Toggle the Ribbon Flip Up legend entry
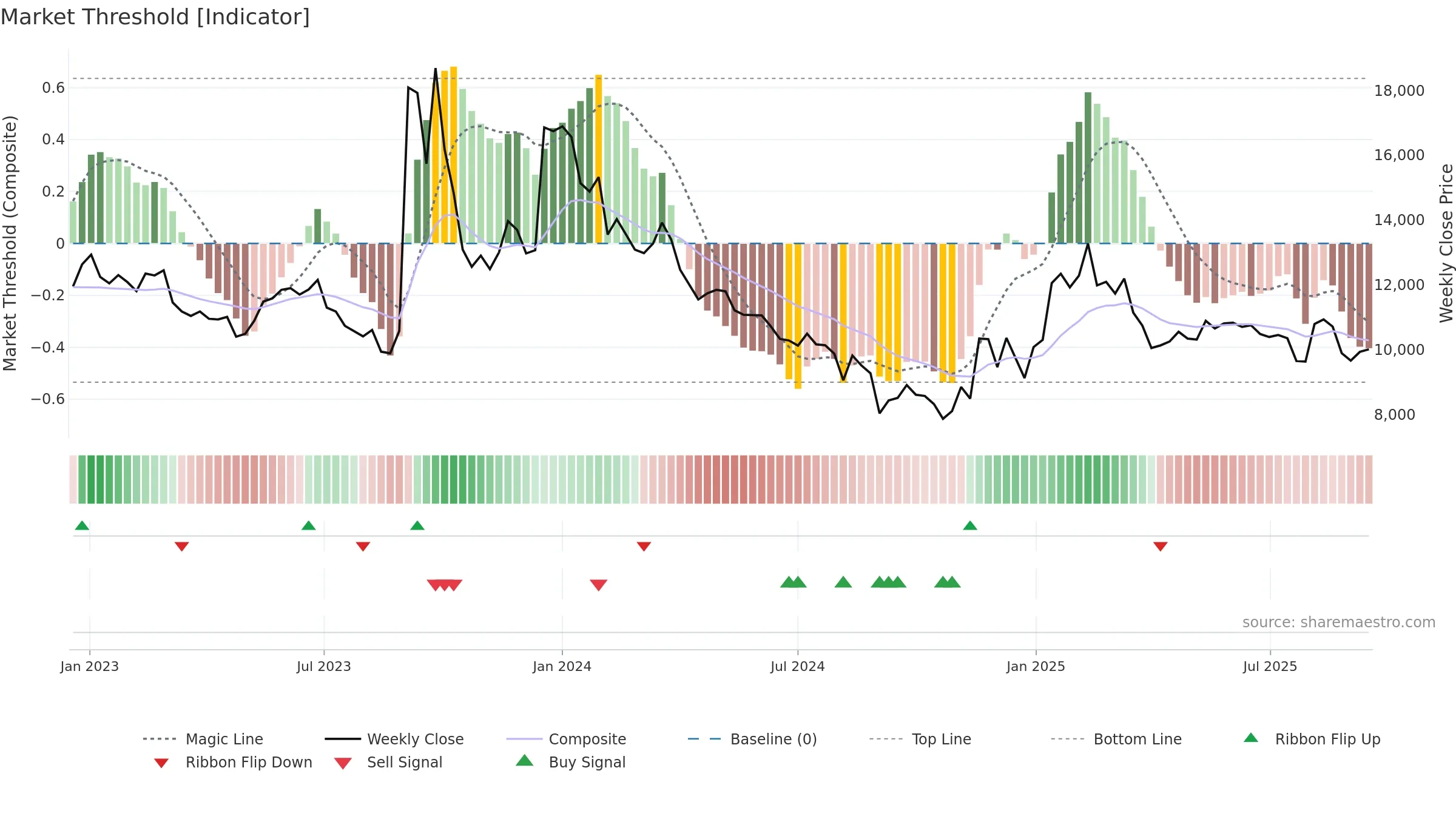This screenshot has height=819, width=1456. click(1312, 739)
